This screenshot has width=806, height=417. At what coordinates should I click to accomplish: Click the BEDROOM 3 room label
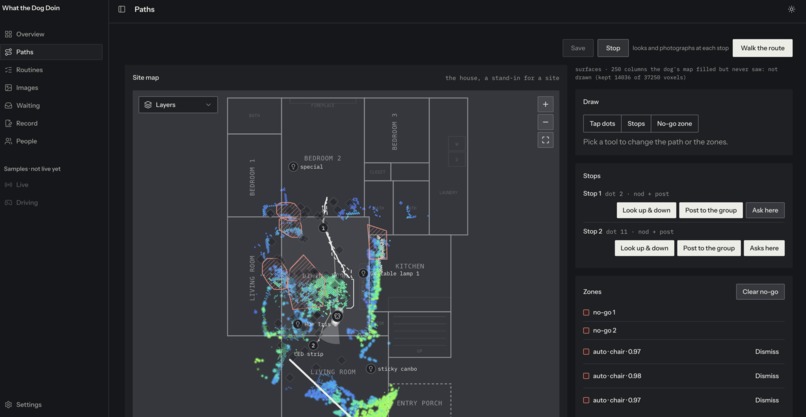coord(395,132)
